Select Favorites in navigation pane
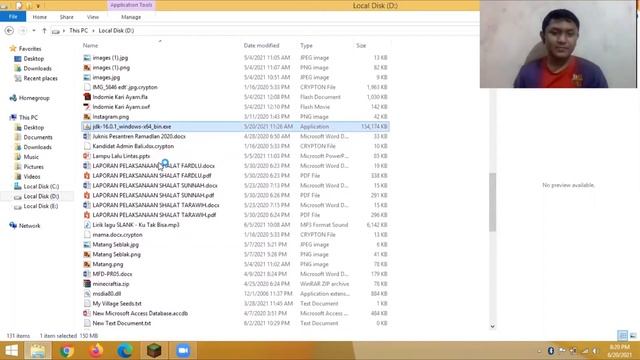 [x=30, y=49]
